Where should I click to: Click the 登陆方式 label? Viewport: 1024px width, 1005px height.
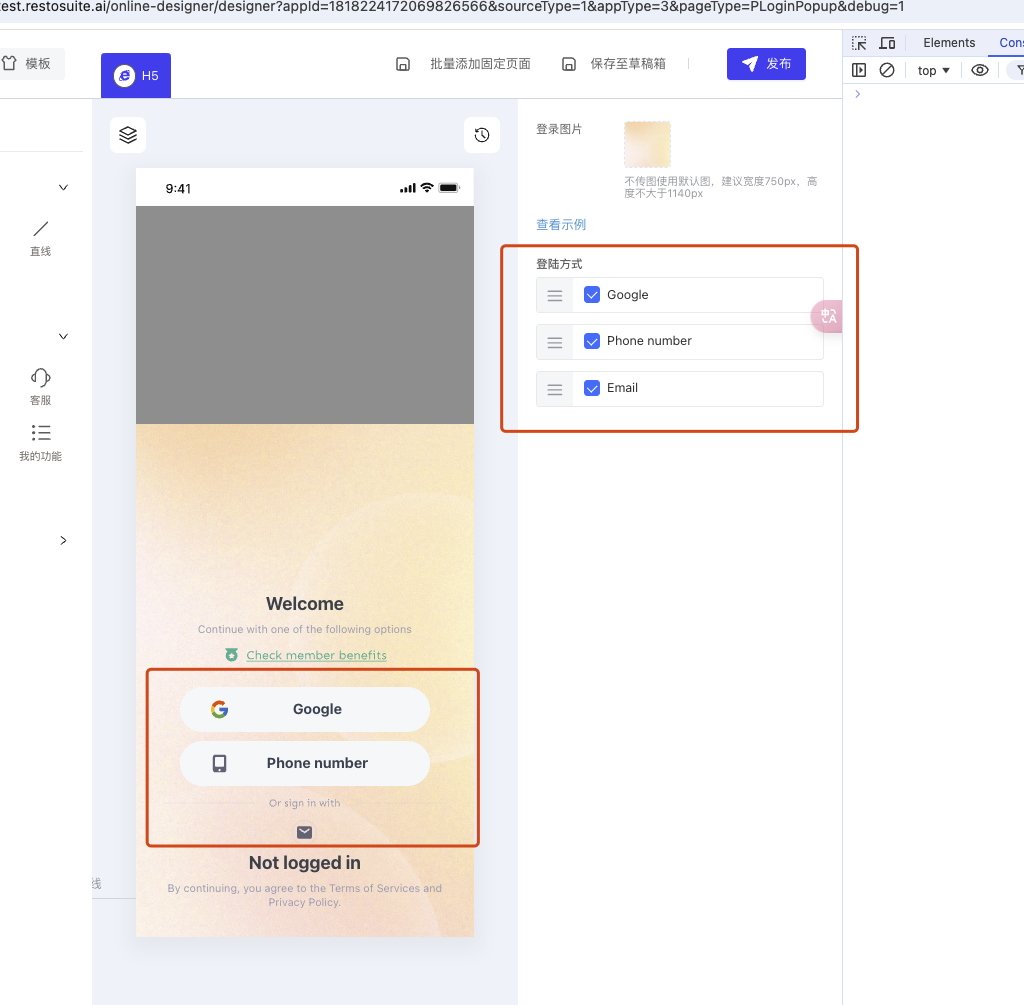click(559, 264)
